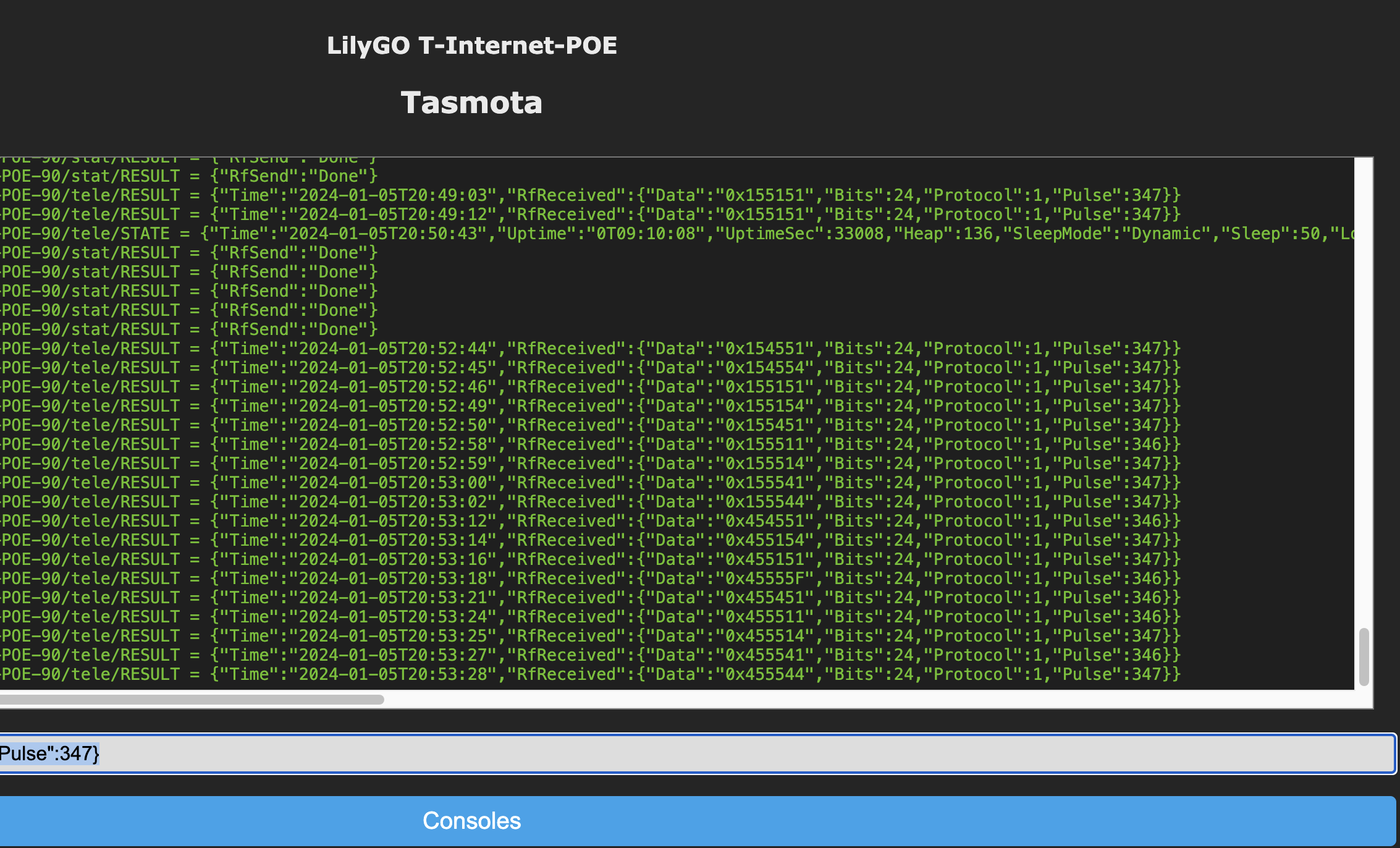
Task: Click the console horizontal scrollbar thumb
Action: click(x=192, y=700)
